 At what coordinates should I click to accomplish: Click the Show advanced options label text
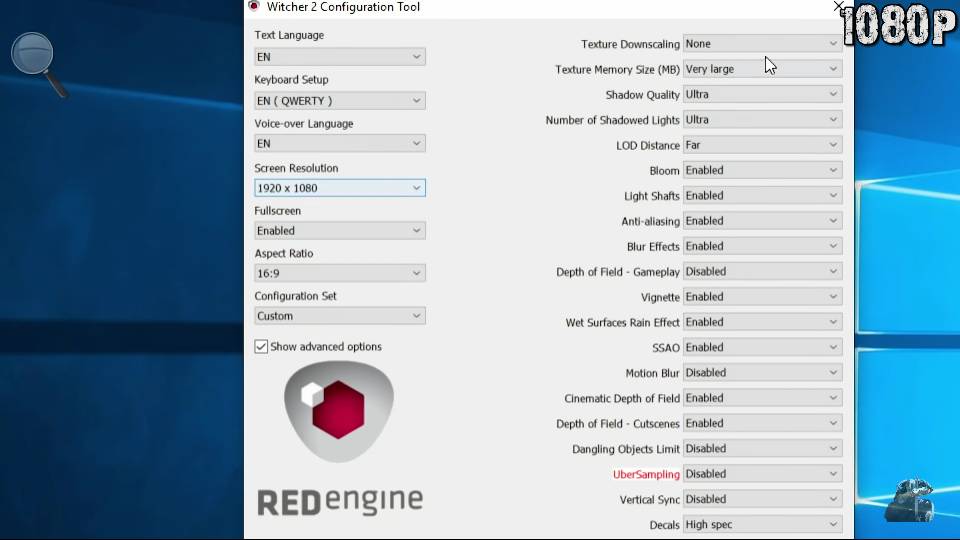click(326, 347)
